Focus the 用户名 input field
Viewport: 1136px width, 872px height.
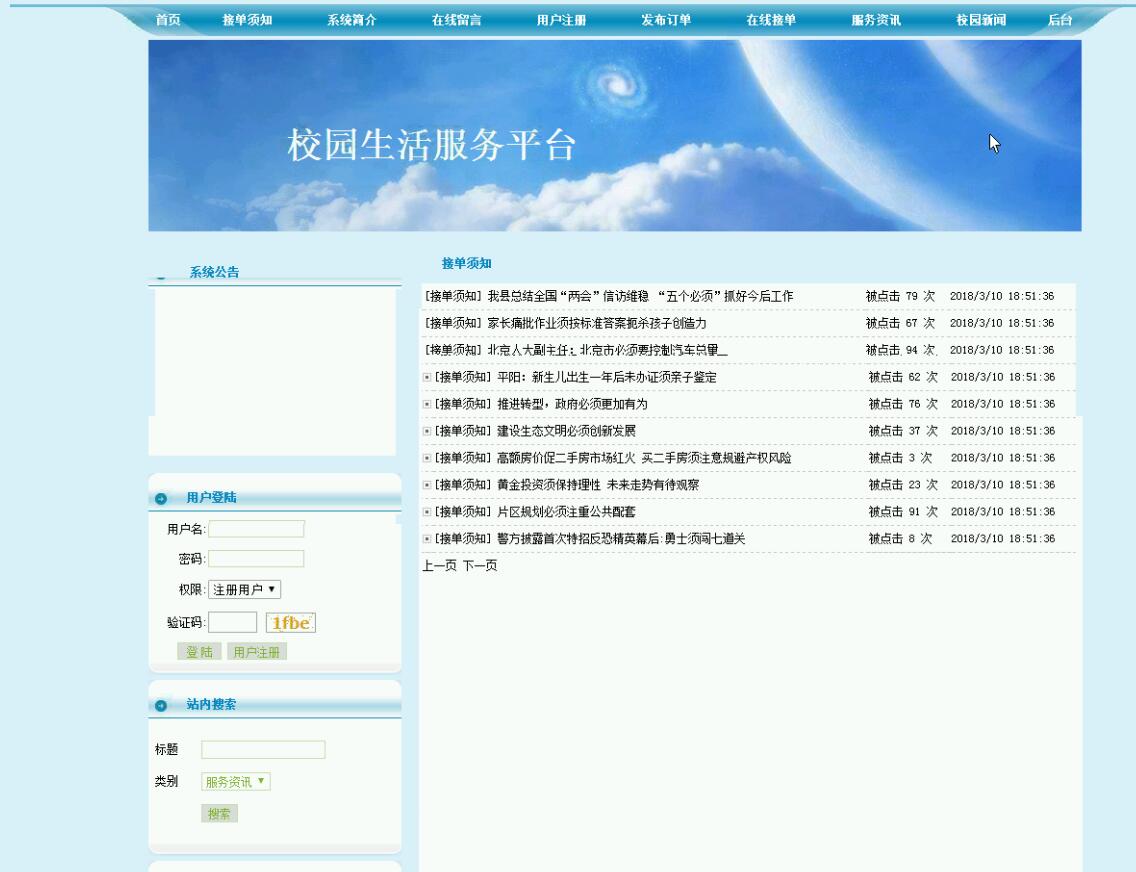[256, 529]
